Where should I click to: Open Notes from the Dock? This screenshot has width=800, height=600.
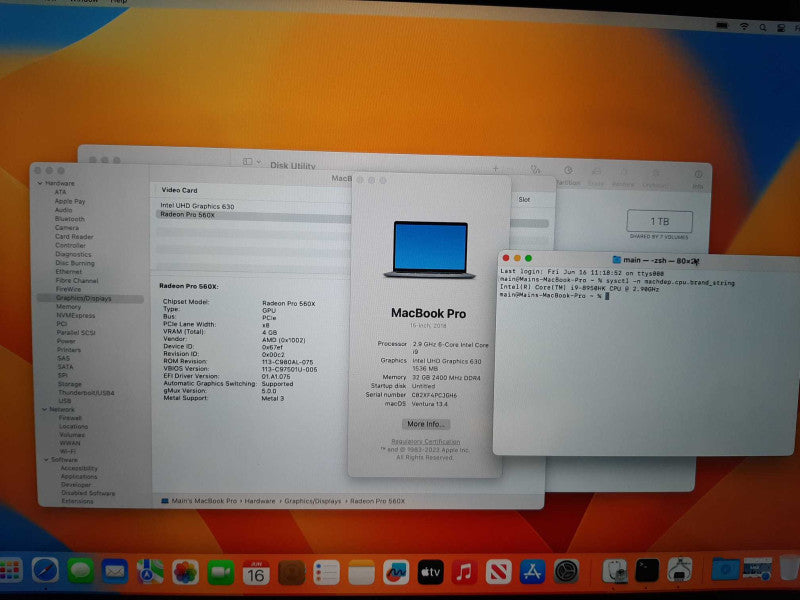pyautogui.click(x=361, y=573)
